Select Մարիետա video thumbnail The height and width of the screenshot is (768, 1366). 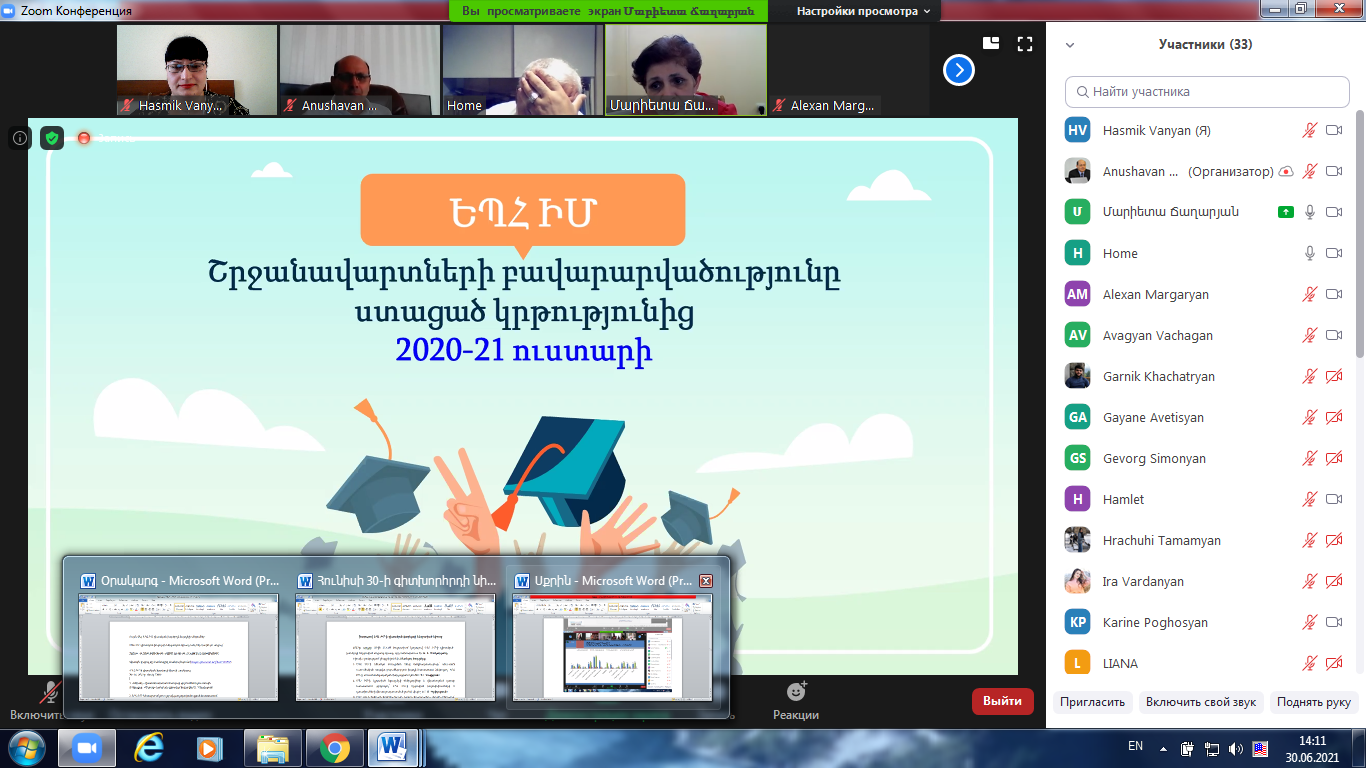(x=686, y=70)
